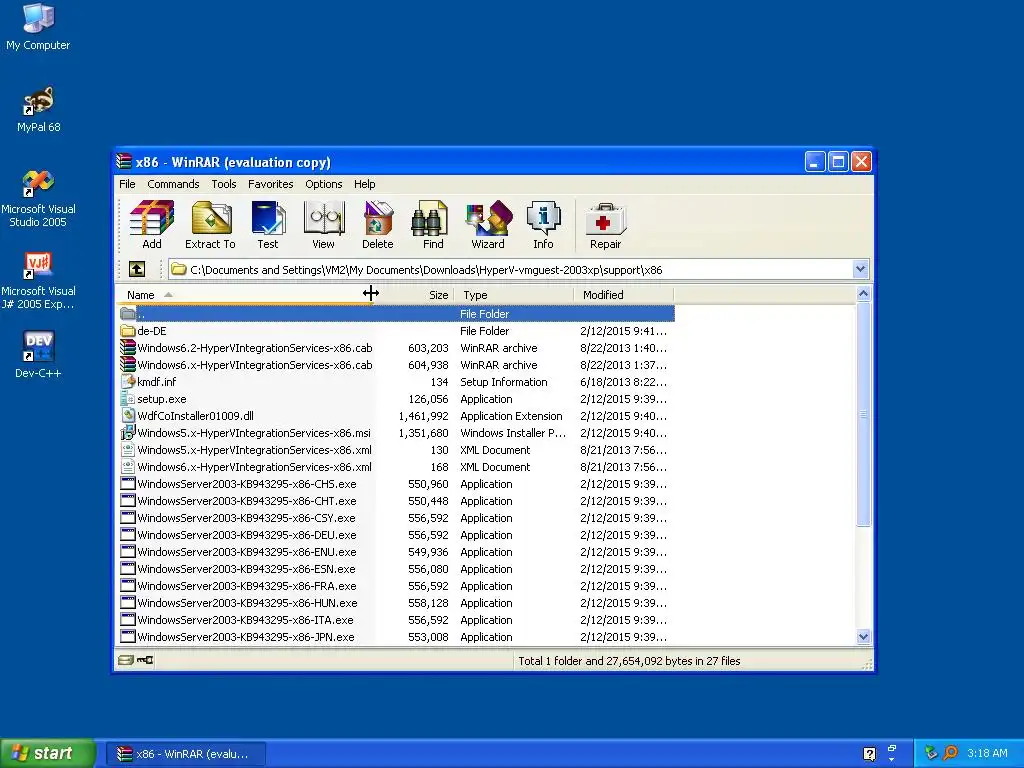Click the WdfCoInstaller01009.dll file icon
Viewport: 1024px width, 768px height.
128,416
